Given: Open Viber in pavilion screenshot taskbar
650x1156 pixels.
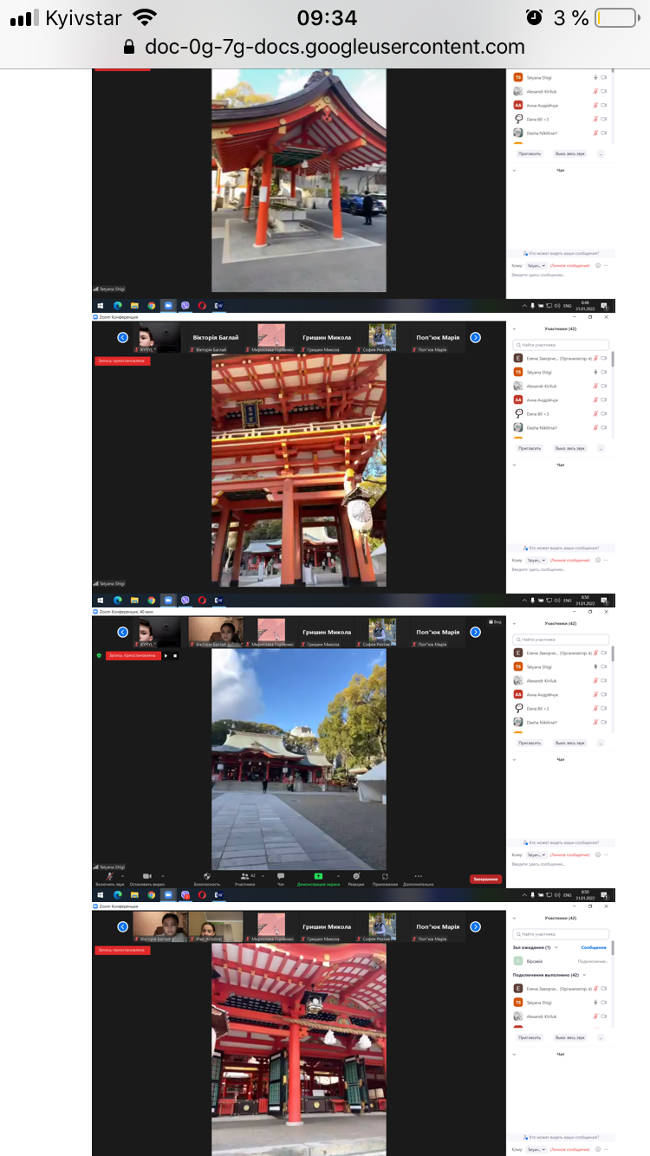Looking at the screenshot, I should 185,305.
